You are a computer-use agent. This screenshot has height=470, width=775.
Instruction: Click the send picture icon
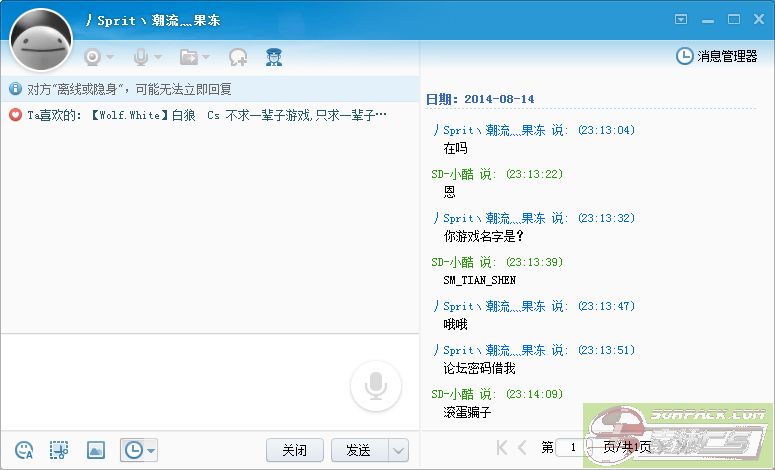(96, 450)
